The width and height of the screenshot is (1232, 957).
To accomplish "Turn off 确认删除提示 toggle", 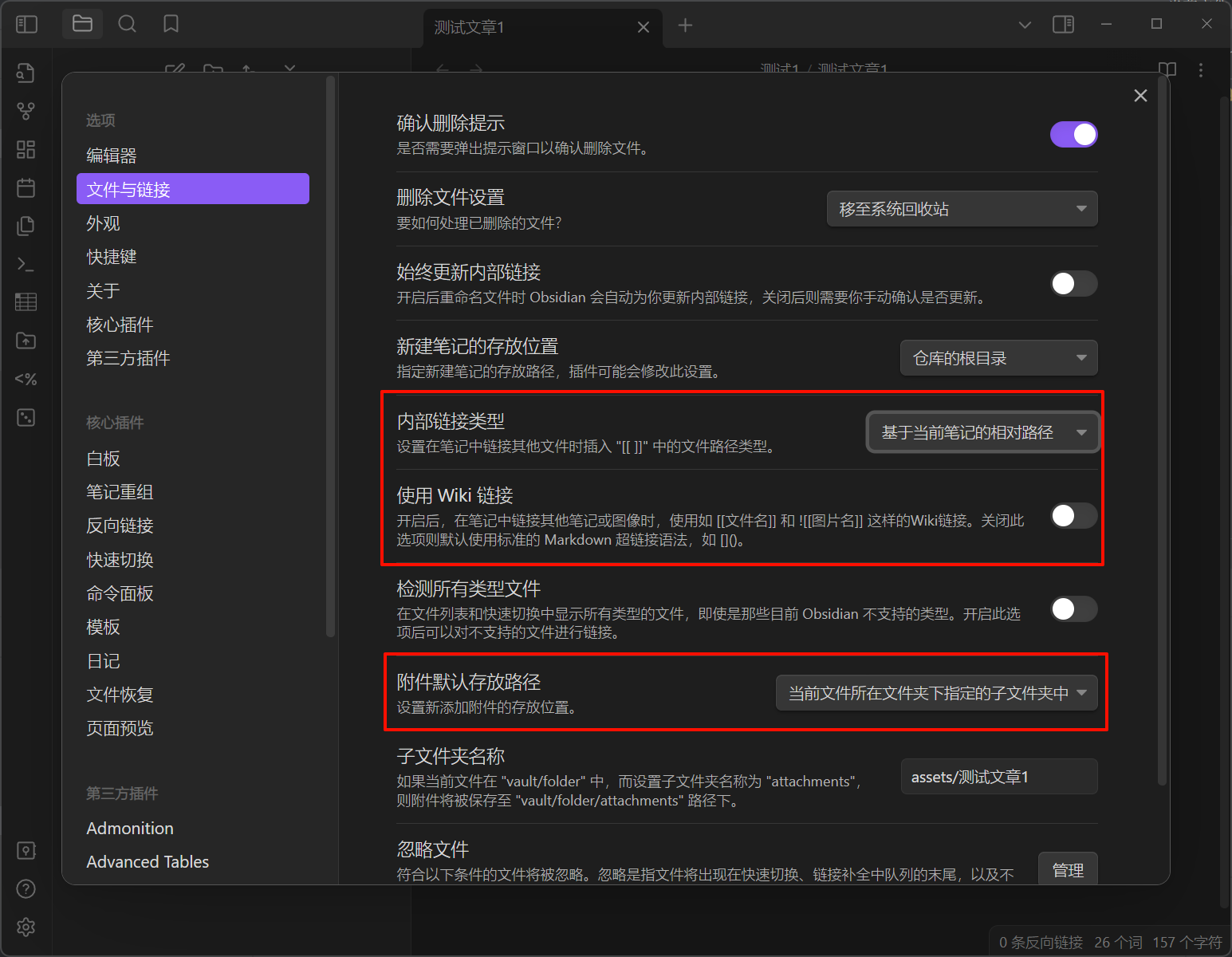I will 1073,134.
